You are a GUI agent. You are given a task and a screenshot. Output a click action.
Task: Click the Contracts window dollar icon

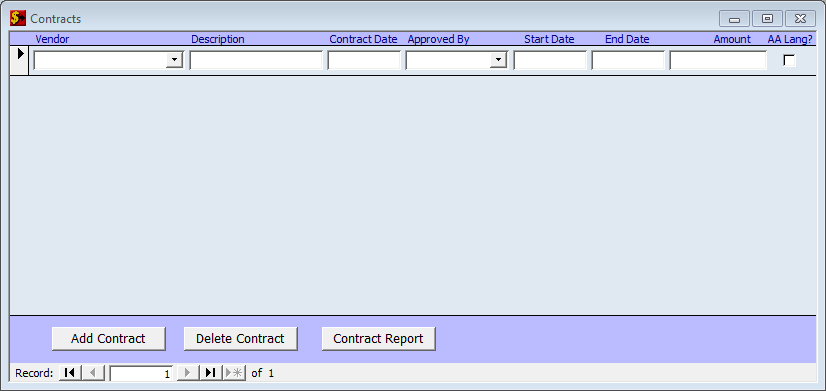click(18, 18)
